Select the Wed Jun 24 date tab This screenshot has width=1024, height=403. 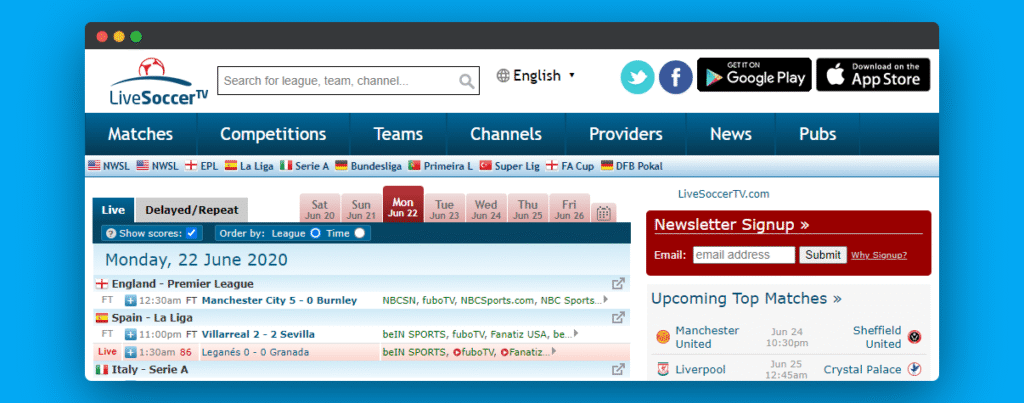[486, 208]
